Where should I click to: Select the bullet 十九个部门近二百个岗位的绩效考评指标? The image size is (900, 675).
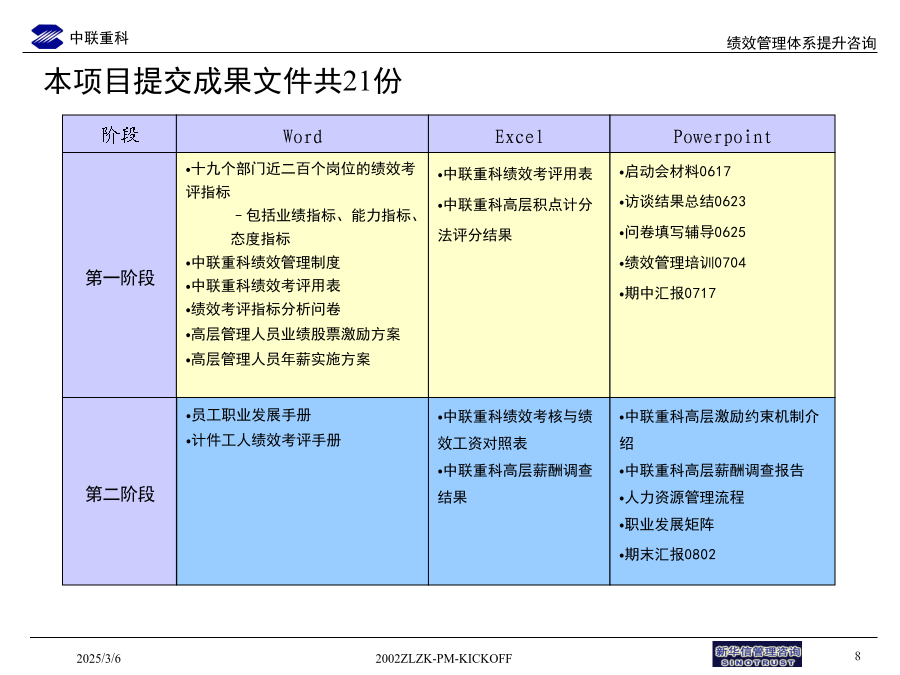click(x=300, y=180)
